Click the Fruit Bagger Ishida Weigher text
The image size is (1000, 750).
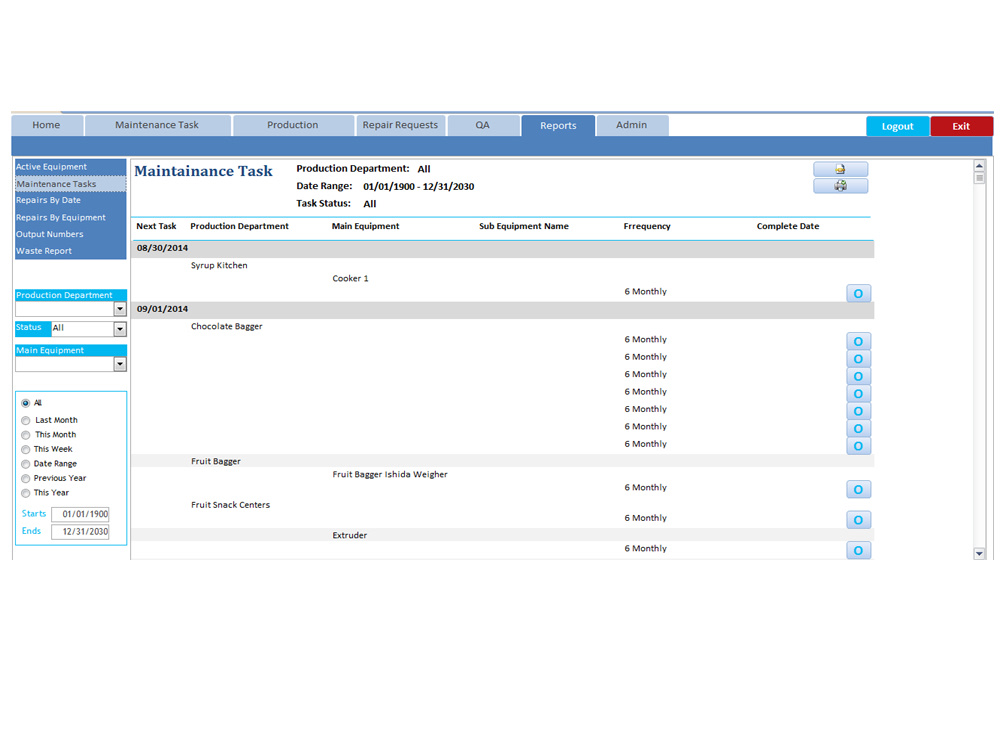tap(390, 474)
